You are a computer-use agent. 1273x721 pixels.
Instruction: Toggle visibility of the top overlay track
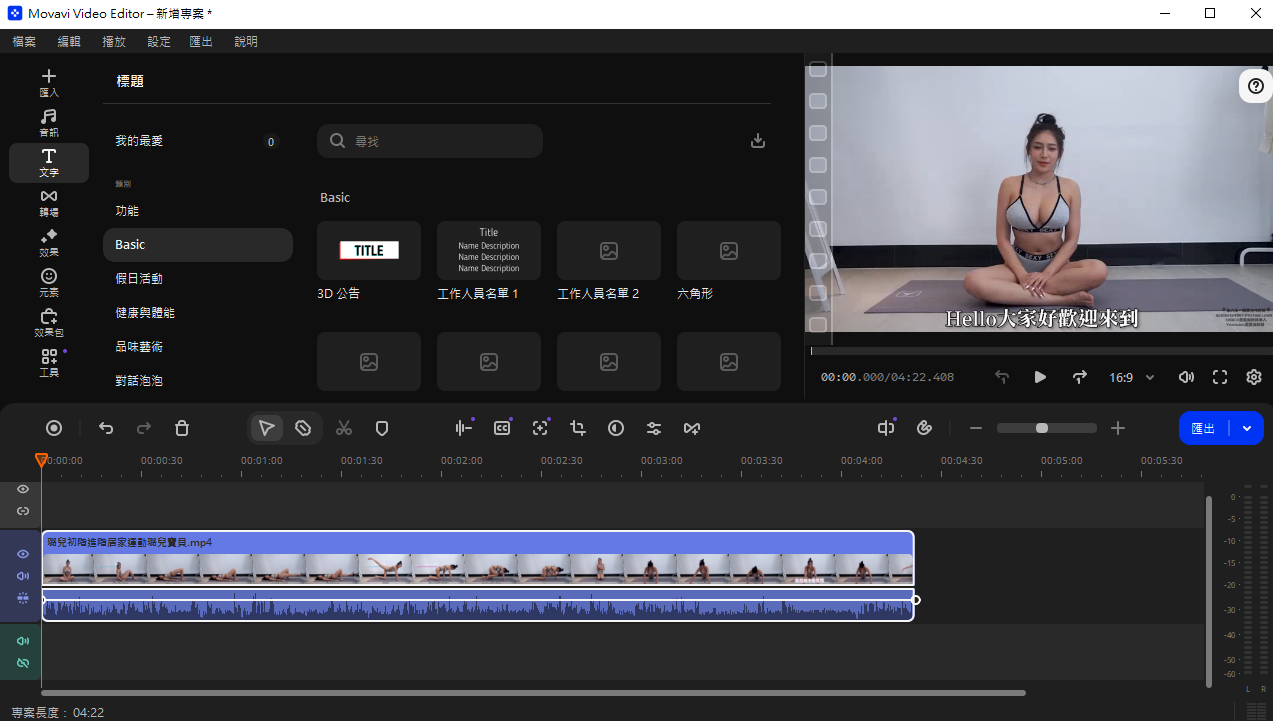(23, 489)
